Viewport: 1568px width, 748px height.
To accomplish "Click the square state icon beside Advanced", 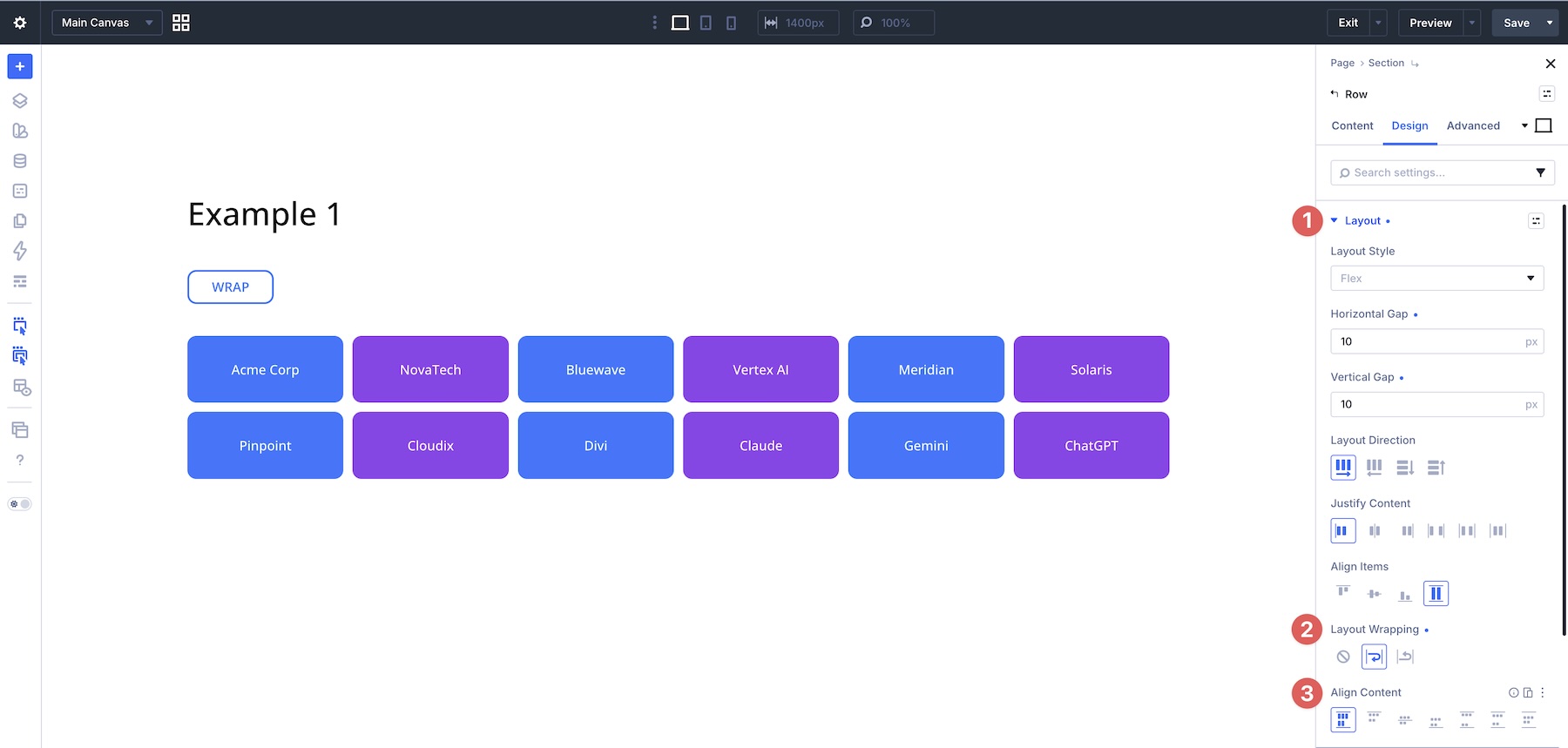I will (1544, 125).
